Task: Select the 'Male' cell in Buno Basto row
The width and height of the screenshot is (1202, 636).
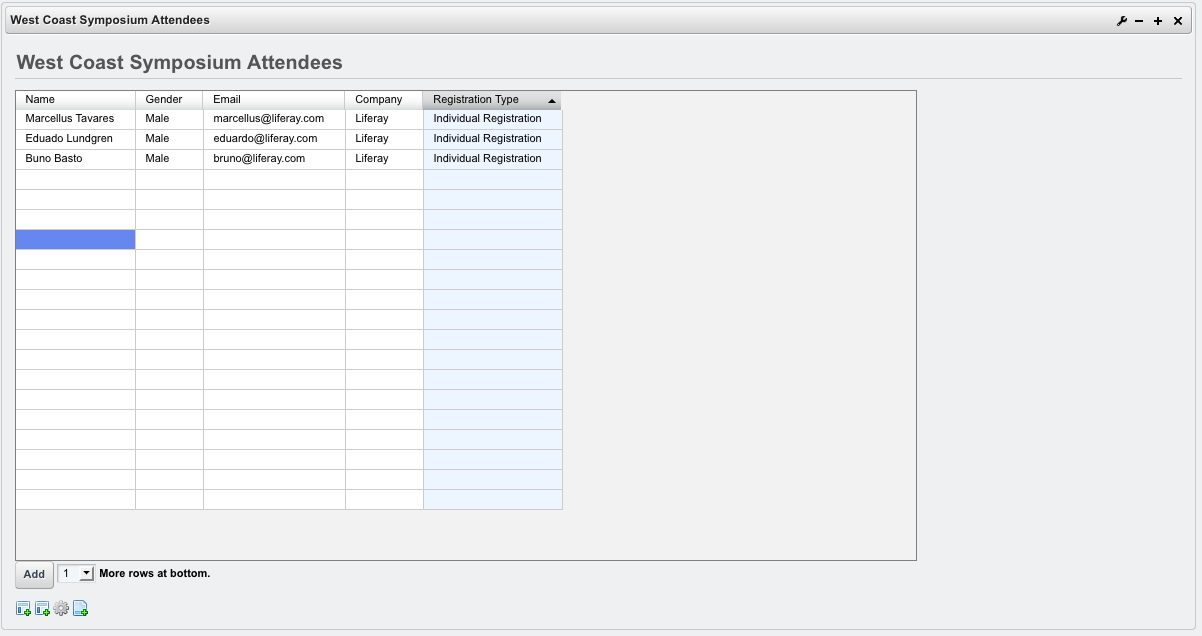Action: click(169, 159)
